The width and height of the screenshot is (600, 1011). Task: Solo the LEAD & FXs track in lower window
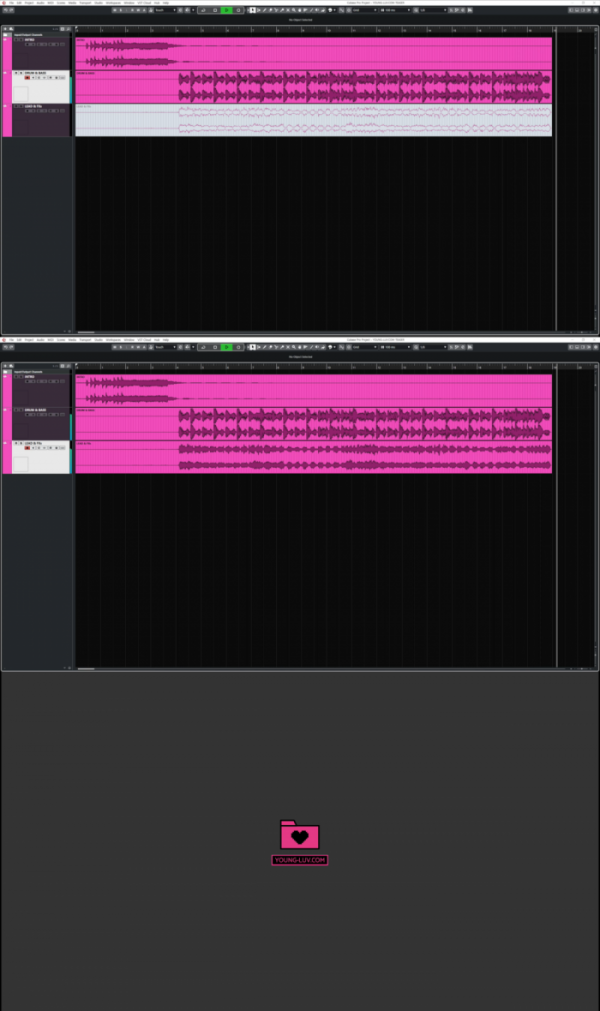click(21, 443)
